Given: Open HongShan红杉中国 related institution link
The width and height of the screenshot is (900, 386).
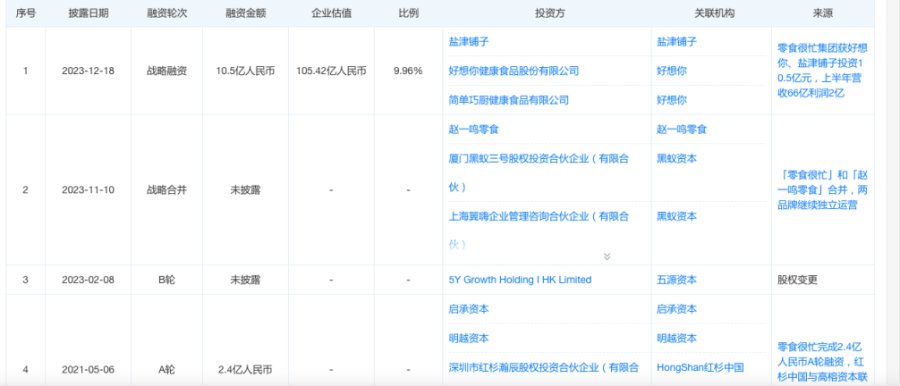Looking at the screenshot, I should coord(700,367).
